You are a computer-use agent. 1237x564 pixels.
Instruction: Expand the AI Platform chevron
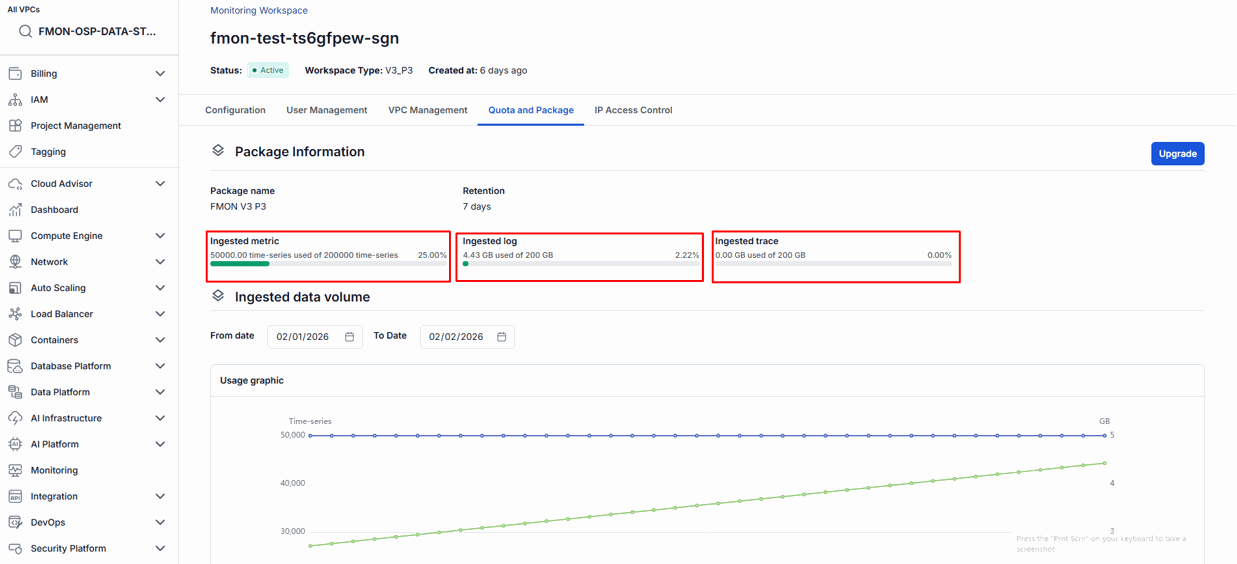pos(160,444)
